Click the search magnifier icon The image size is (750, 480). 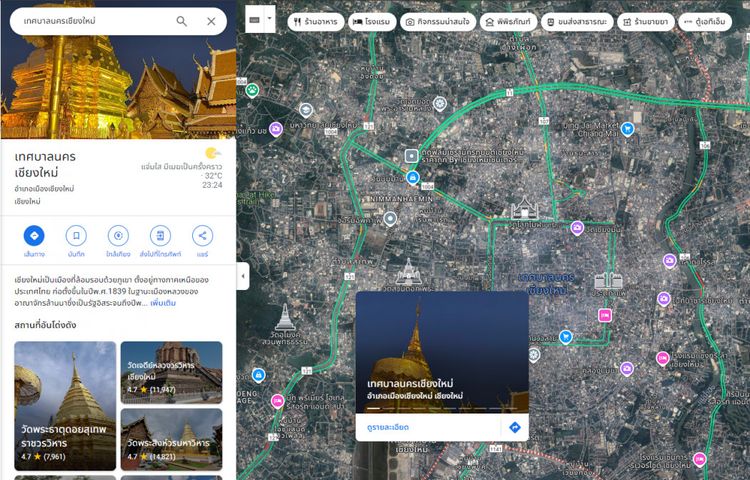pyautogui.click(x=181, y=21)
